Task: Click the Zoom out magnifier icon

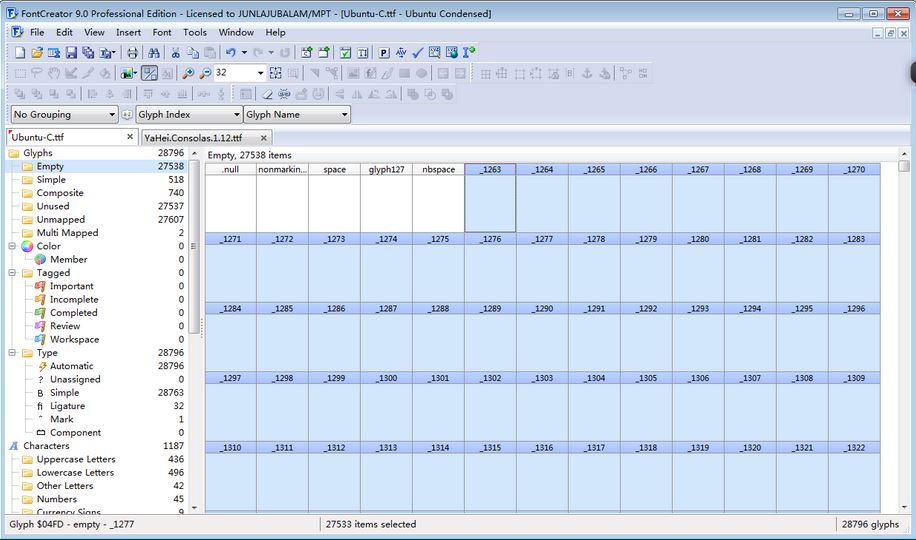Action: [205, 73]
